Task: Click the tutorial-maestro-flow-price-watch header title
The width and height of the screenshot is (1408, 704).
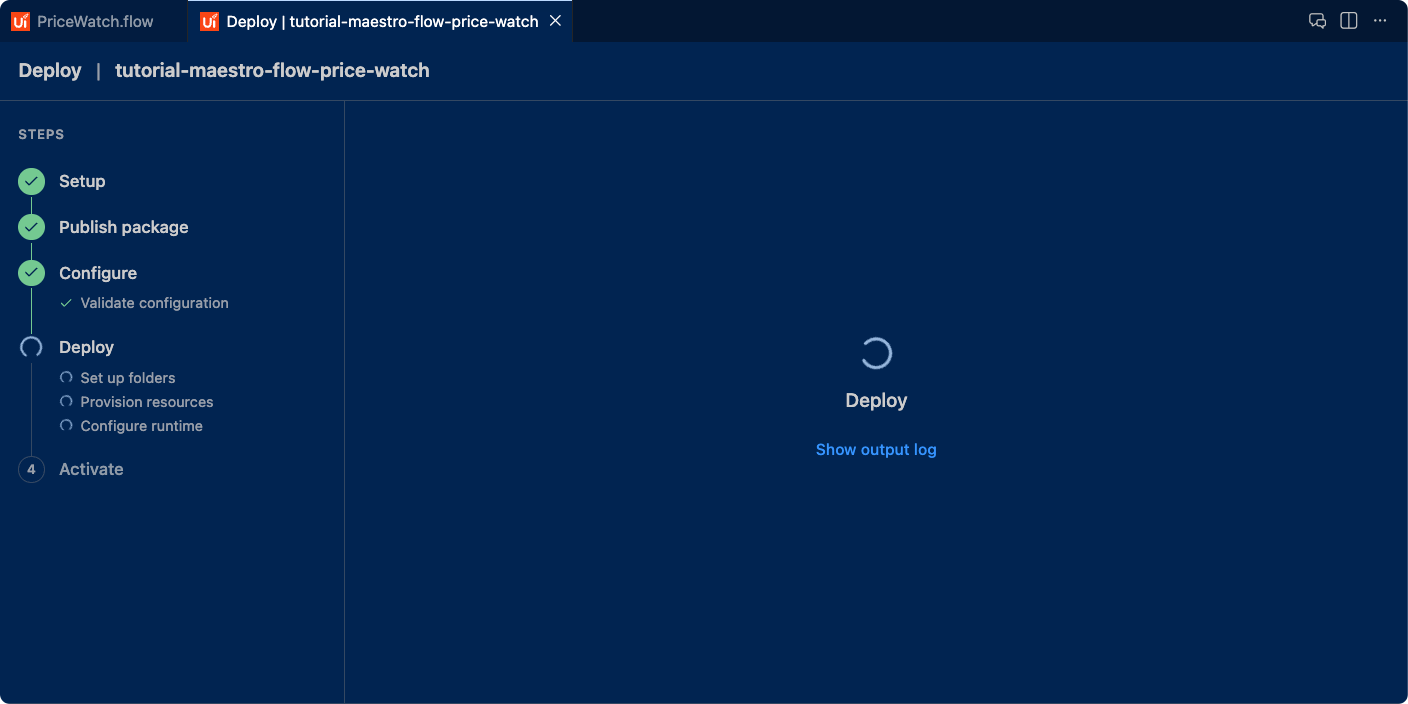Action: (272, 70)
